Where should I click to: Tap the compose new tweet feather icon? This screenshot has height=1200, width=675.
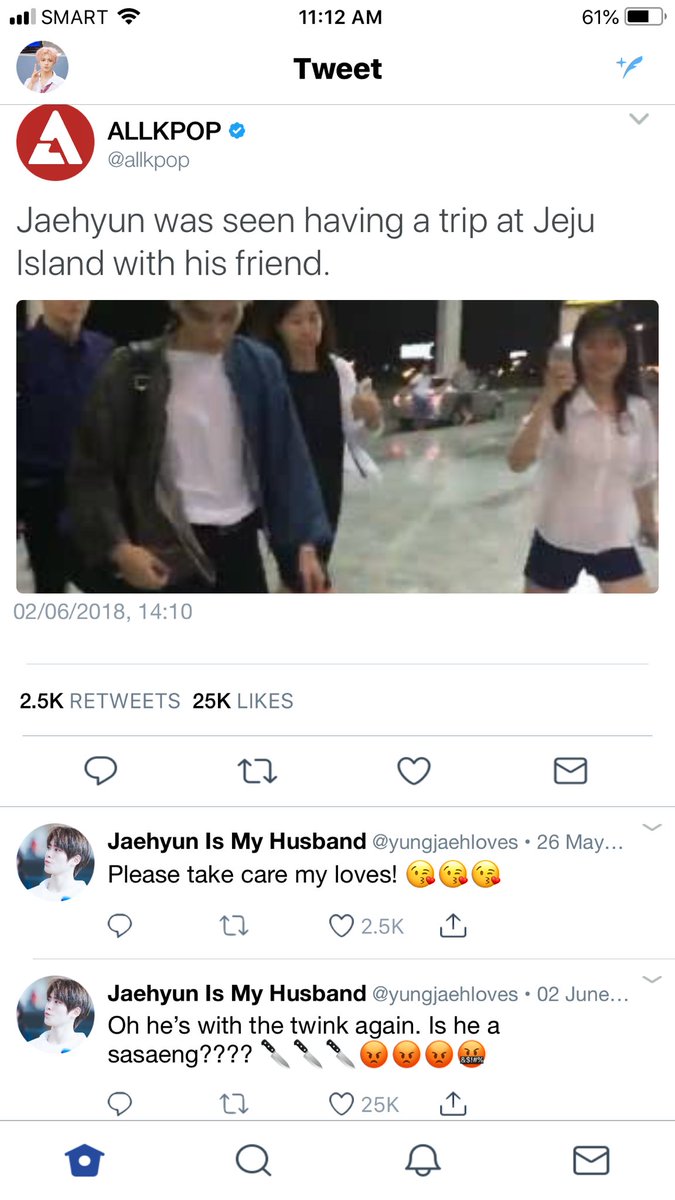629,67
